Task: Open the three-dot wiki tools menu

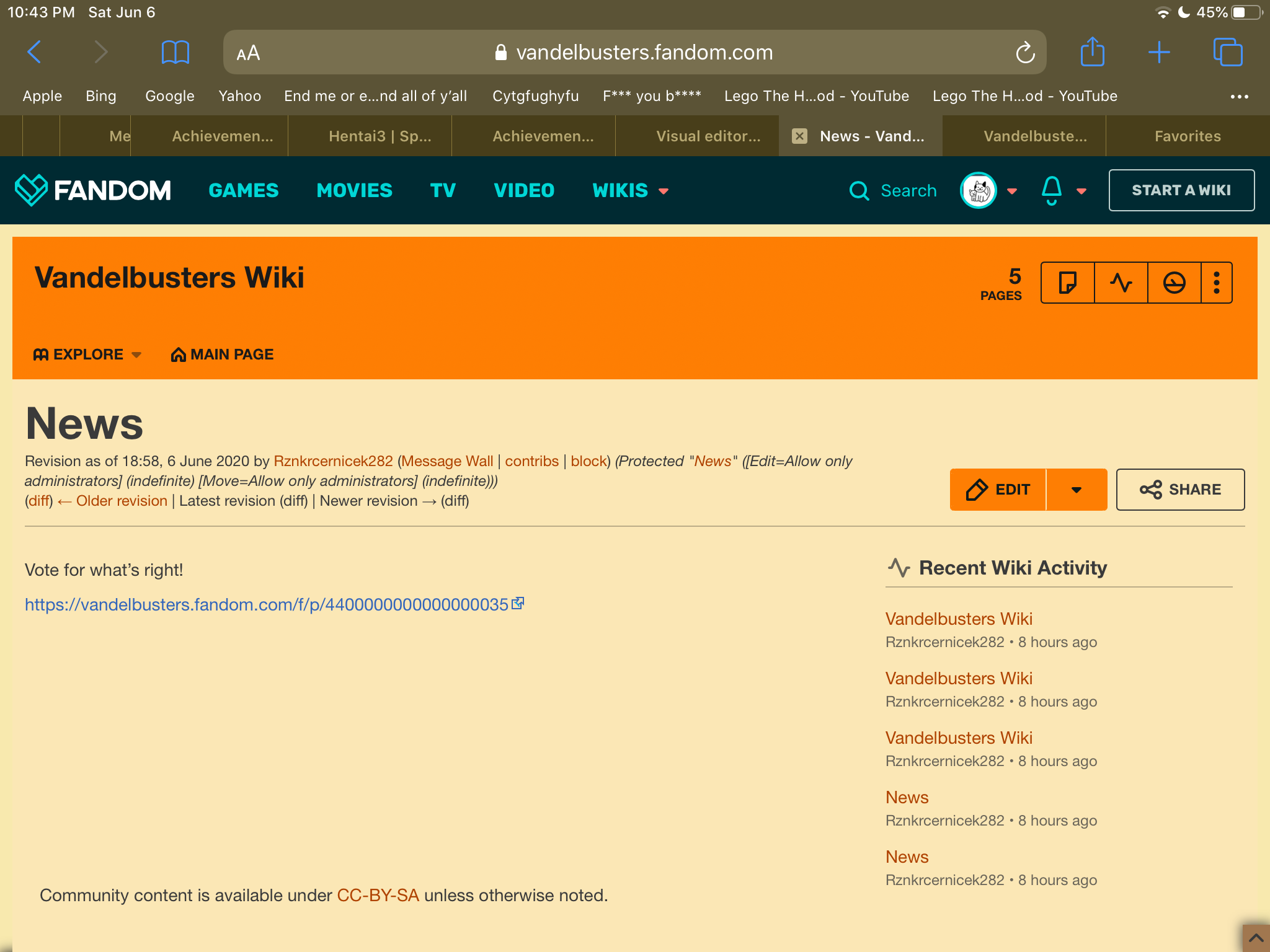Action: [1216, 283]
